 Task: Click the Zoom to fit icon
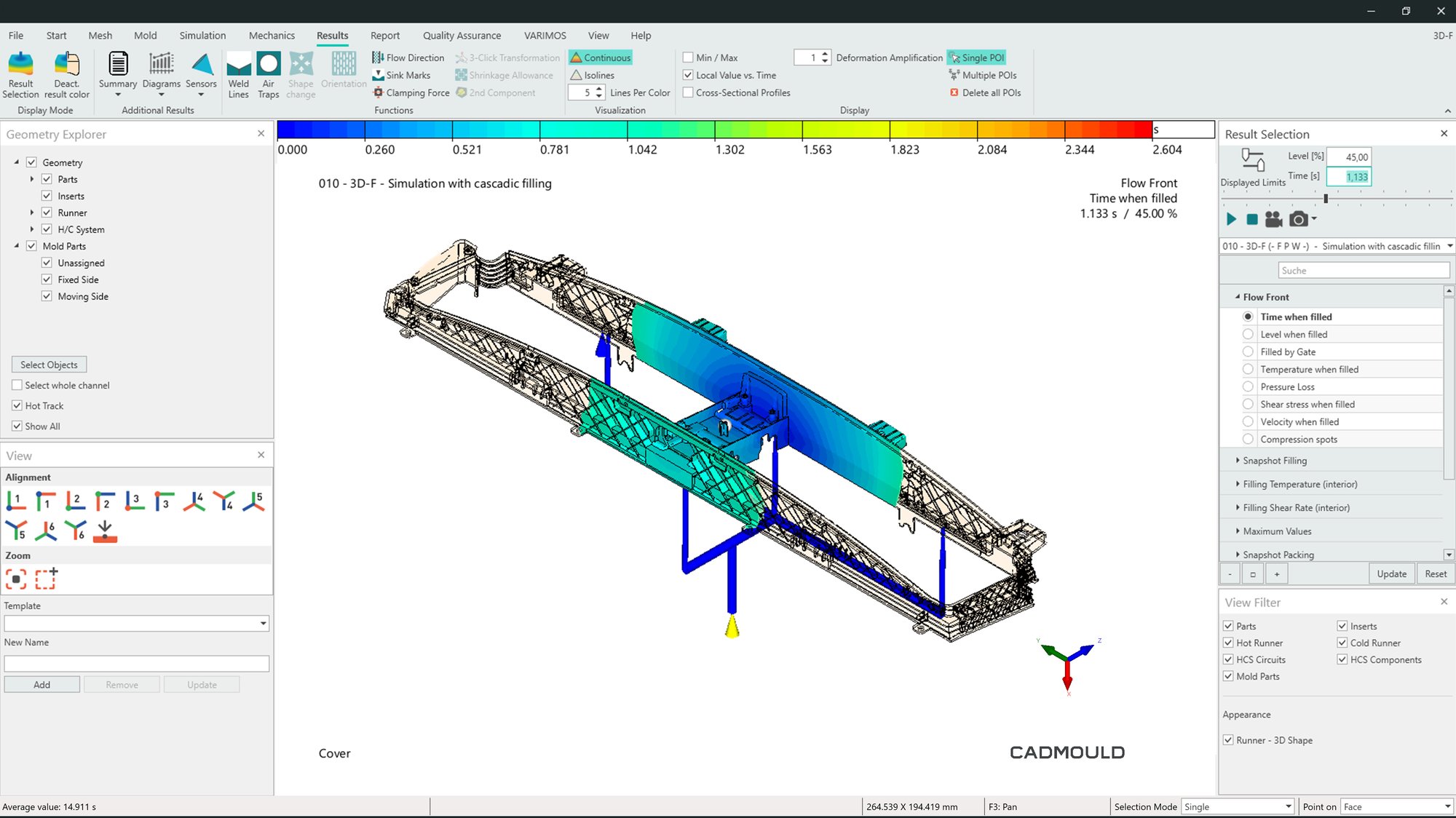(x=16, y=579)
